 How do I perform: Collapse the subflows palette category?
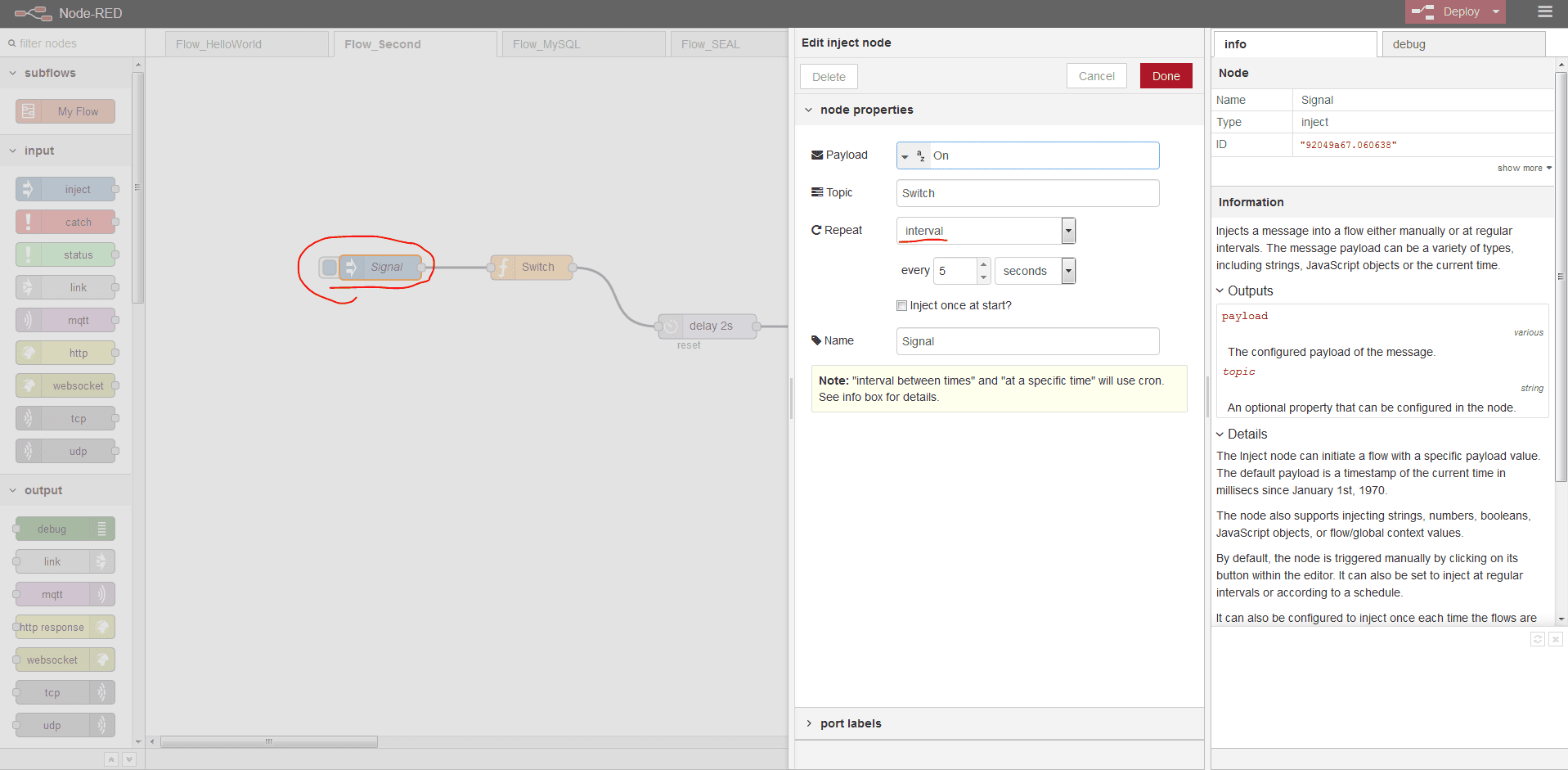(49, 73)
